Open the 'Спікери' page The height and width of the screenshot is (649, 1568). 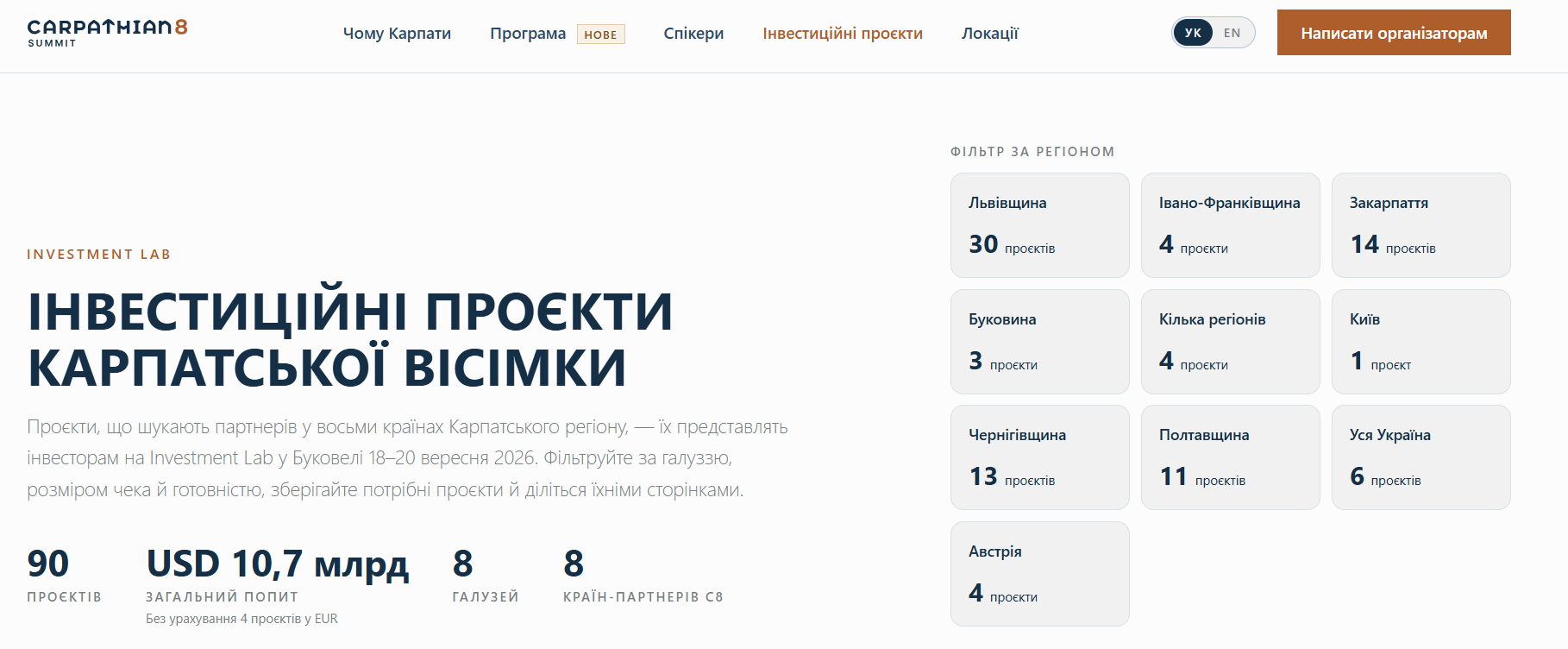tap(693, 34)
